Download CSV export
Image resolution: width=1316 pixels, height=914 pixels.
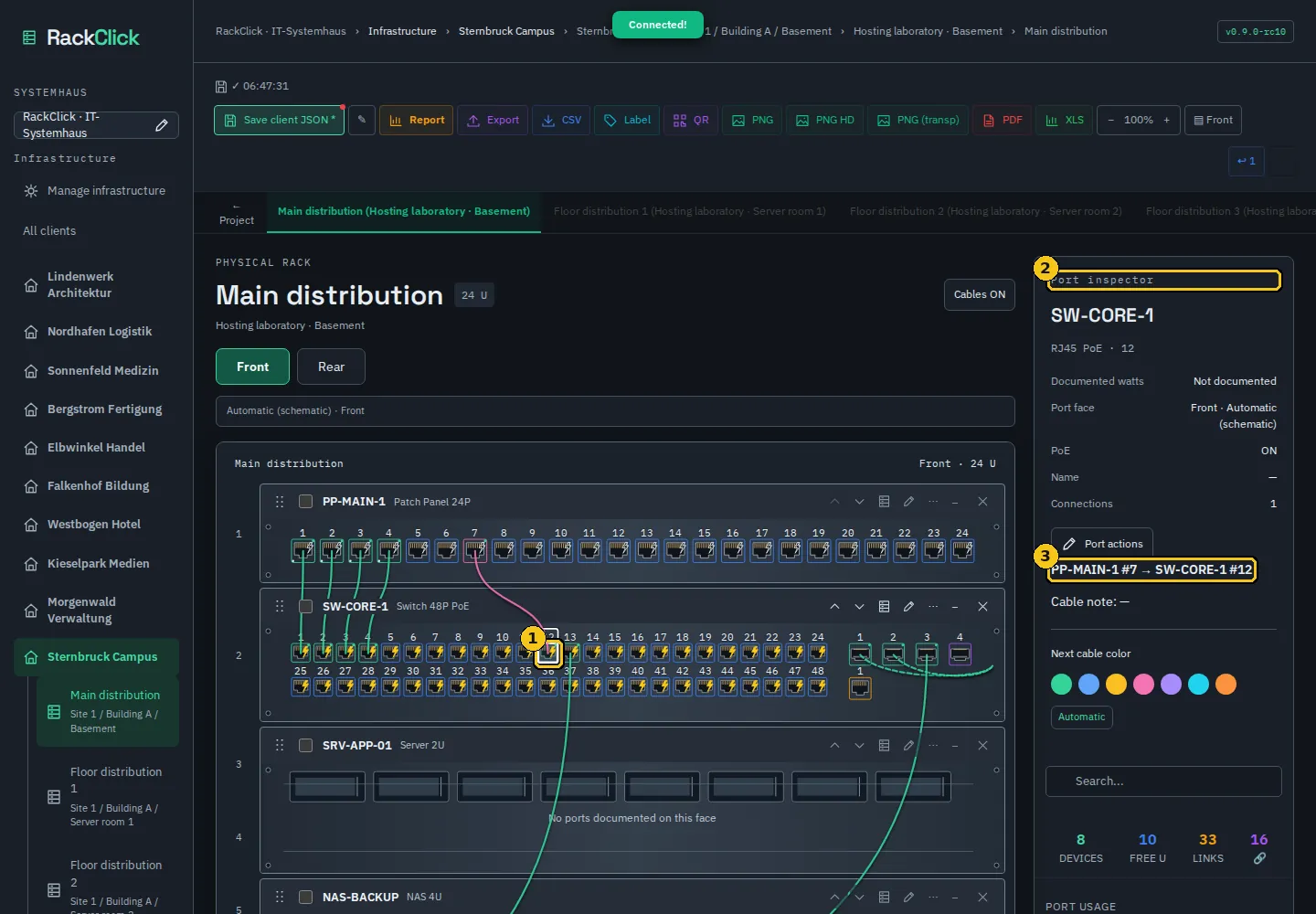pyautogui.click(x=561, y=120)
